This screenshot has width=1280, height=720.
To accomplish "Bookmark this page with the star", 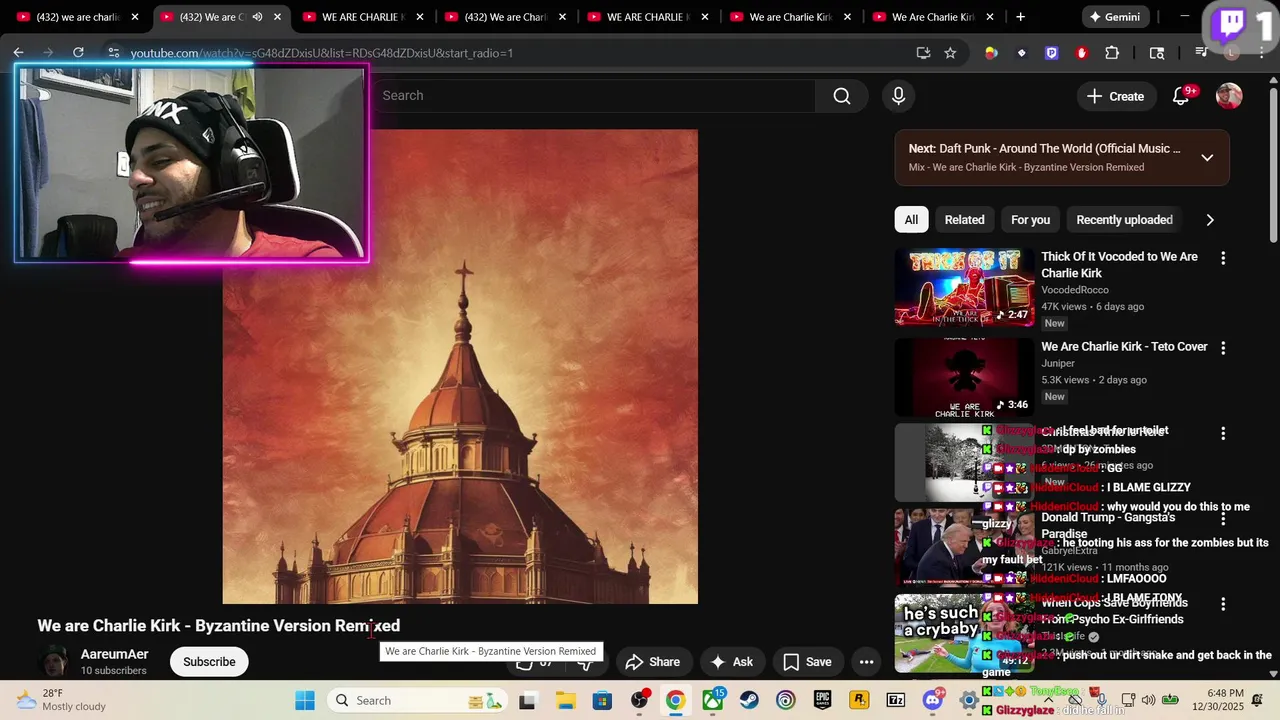I will click(950, 52).
